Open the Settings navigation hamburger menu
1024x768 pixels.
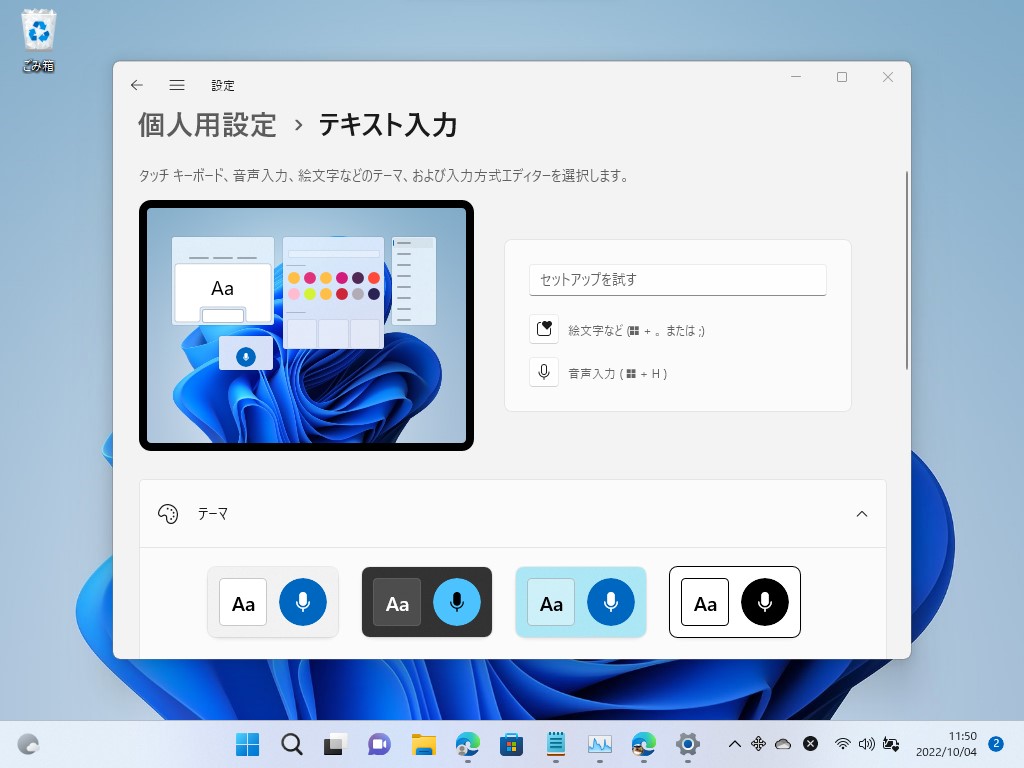(177, 85)
